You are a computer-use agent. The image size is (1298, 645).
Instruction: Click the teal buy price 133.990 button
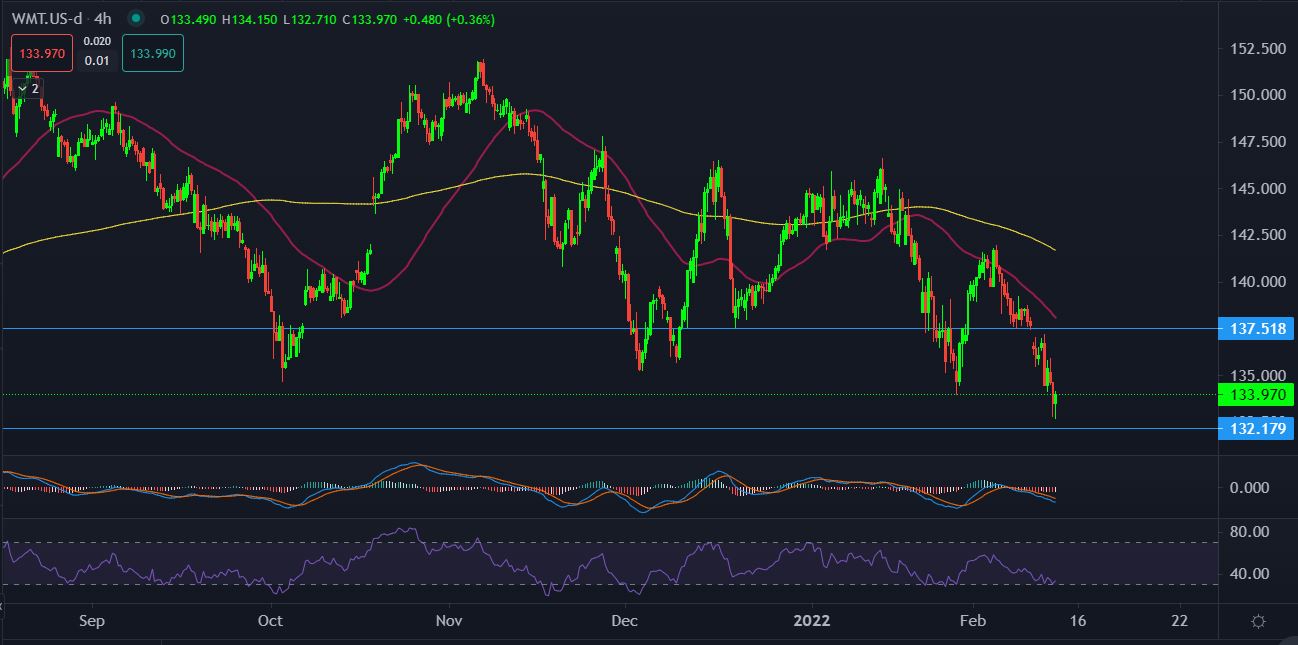[153, 54]
